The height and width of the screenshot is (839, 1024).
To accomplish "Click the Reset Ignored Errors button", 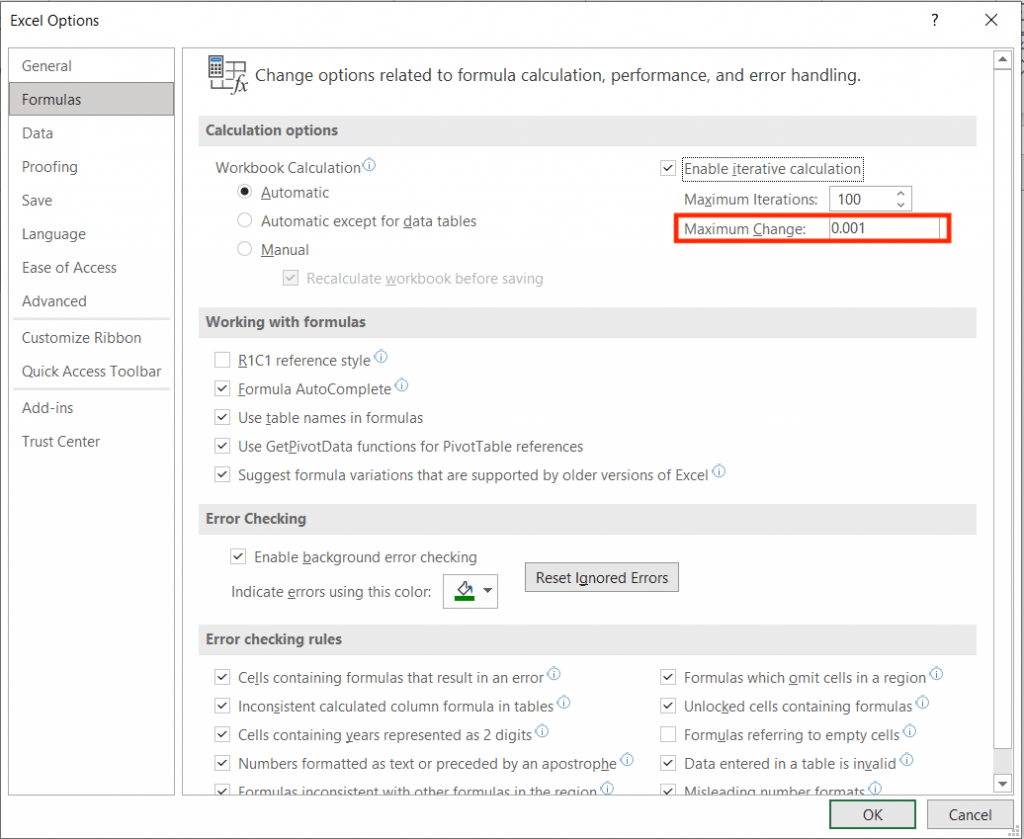I will pos(601,577).
